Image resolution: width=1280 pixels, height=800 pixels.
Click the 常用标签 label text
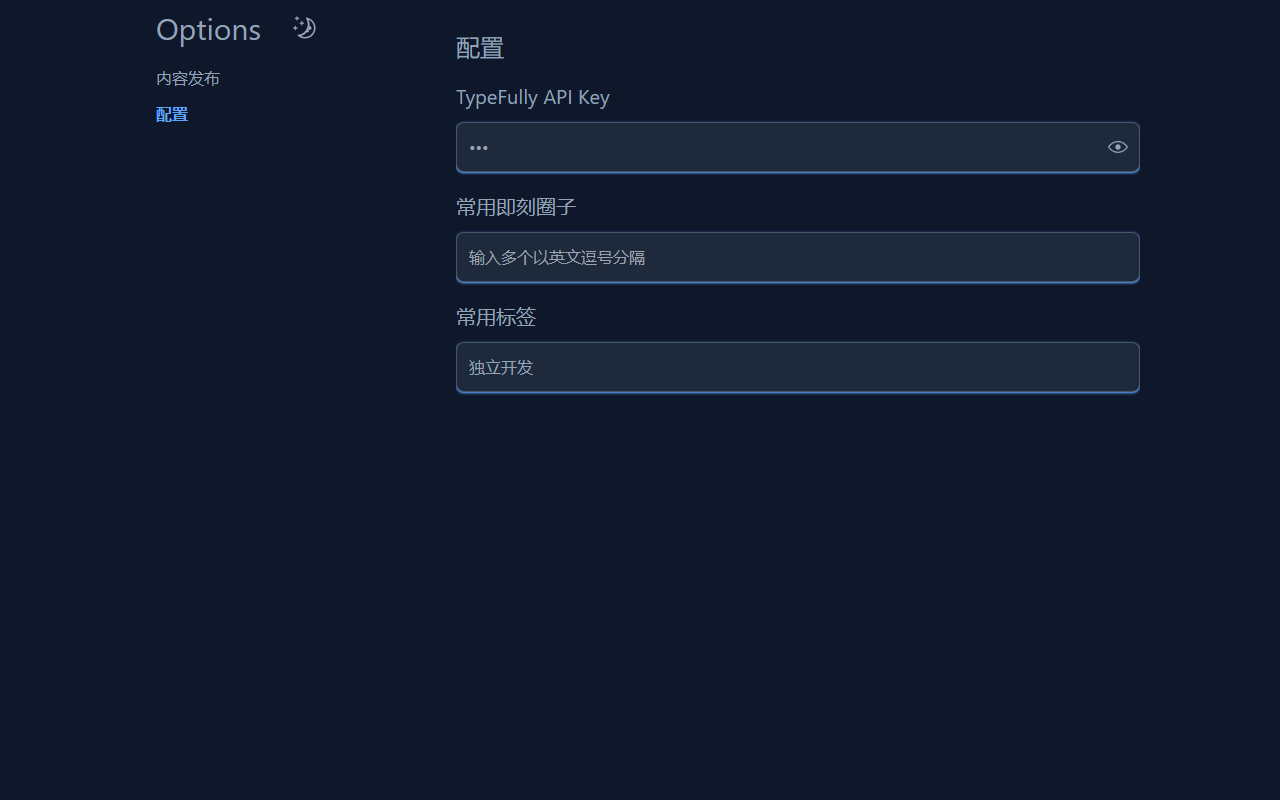(496, 317)
